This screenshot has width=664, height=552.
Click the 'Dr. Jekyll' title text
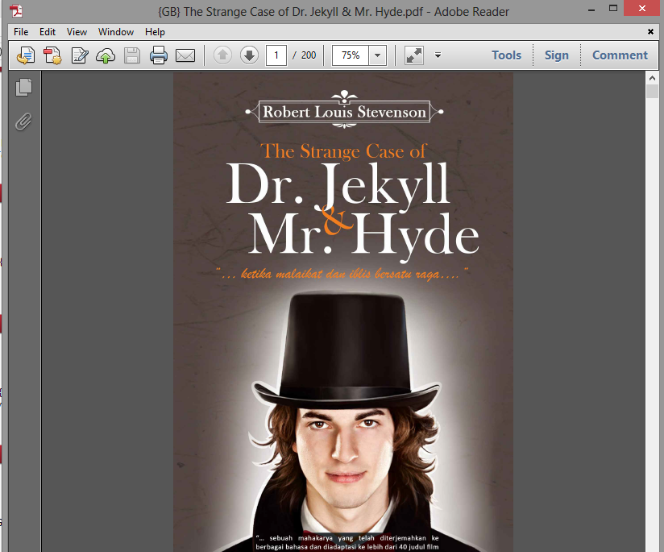[x=338, y=186]
